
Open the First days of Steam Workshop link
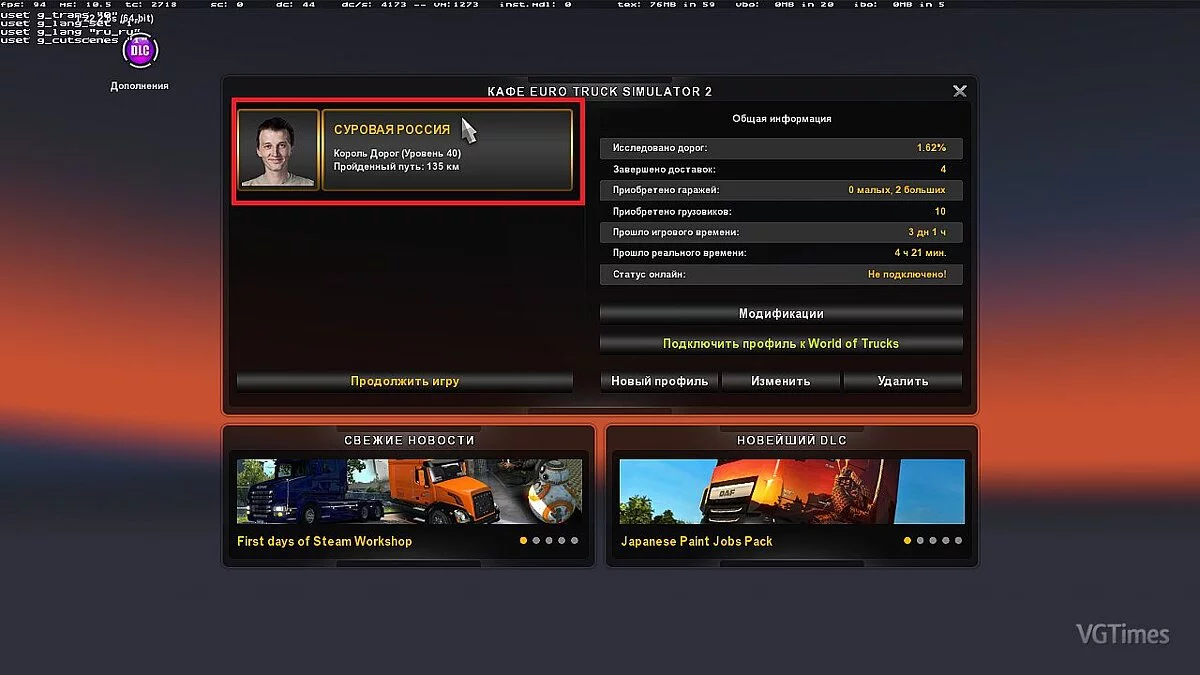tap(324, 541)
